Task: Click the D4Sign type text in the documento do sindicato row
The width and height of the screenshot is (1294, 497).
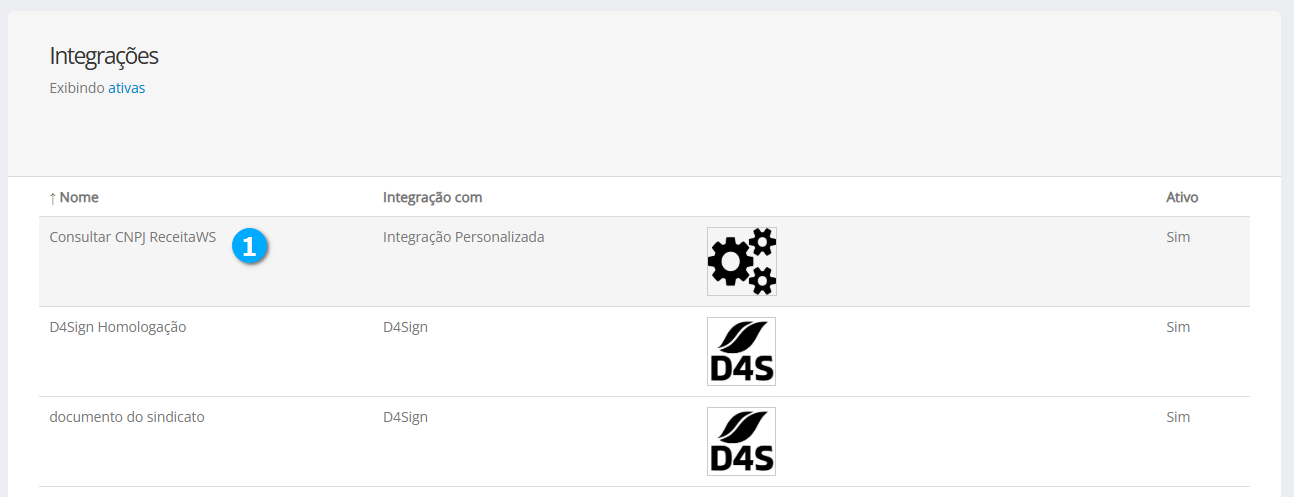Action: [405, 417]
